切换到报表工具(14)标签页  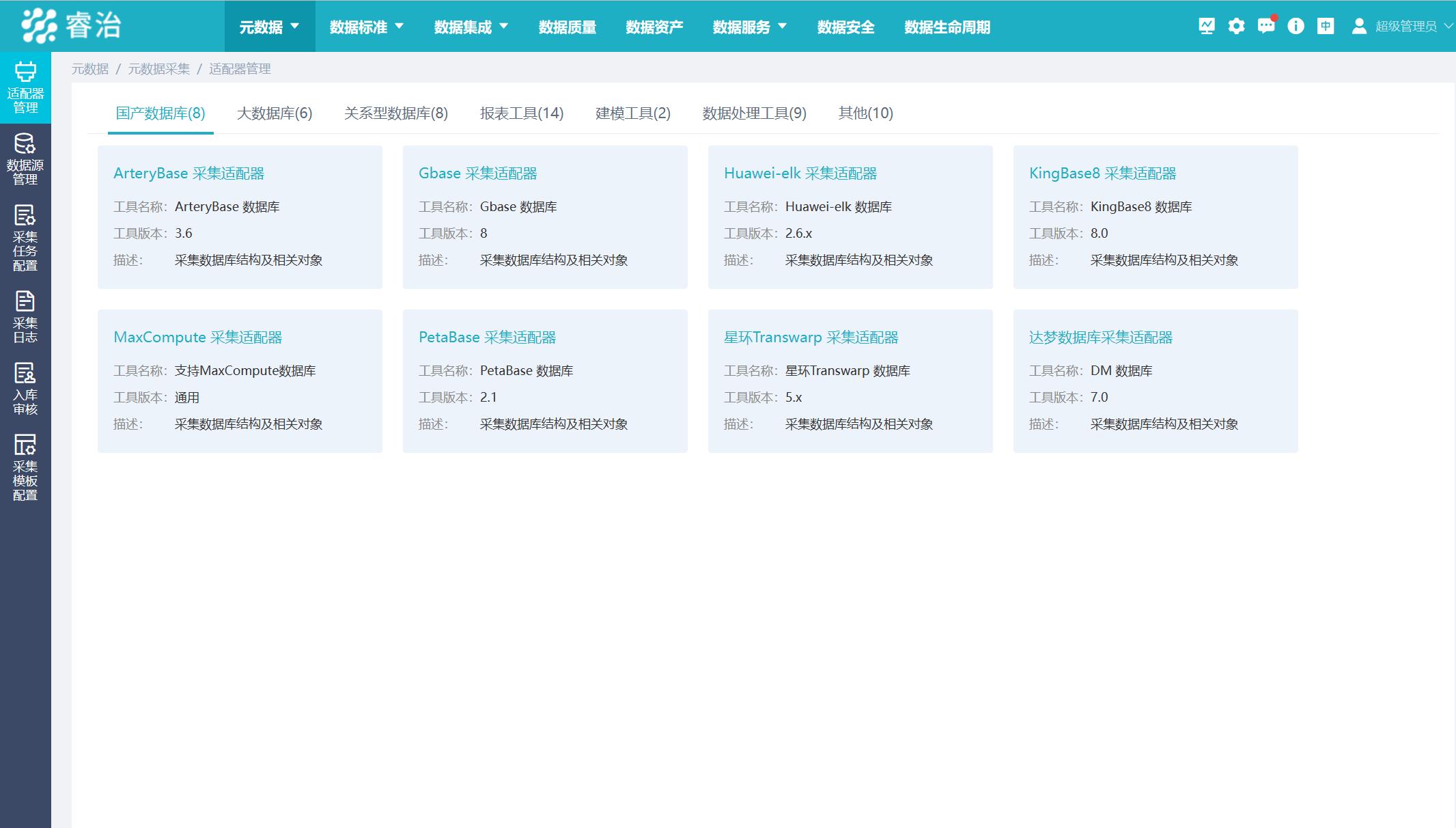tap(522, 113)
